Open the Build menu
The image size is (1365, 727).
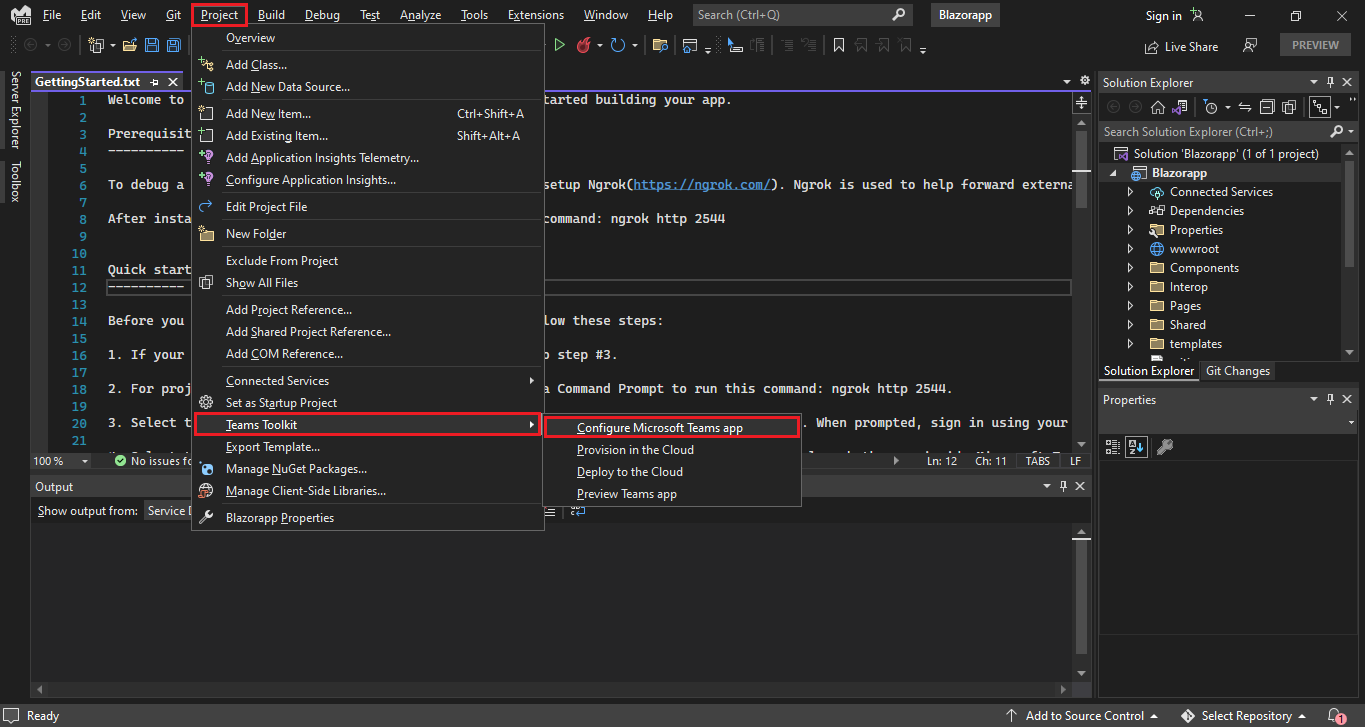(271, 15)
